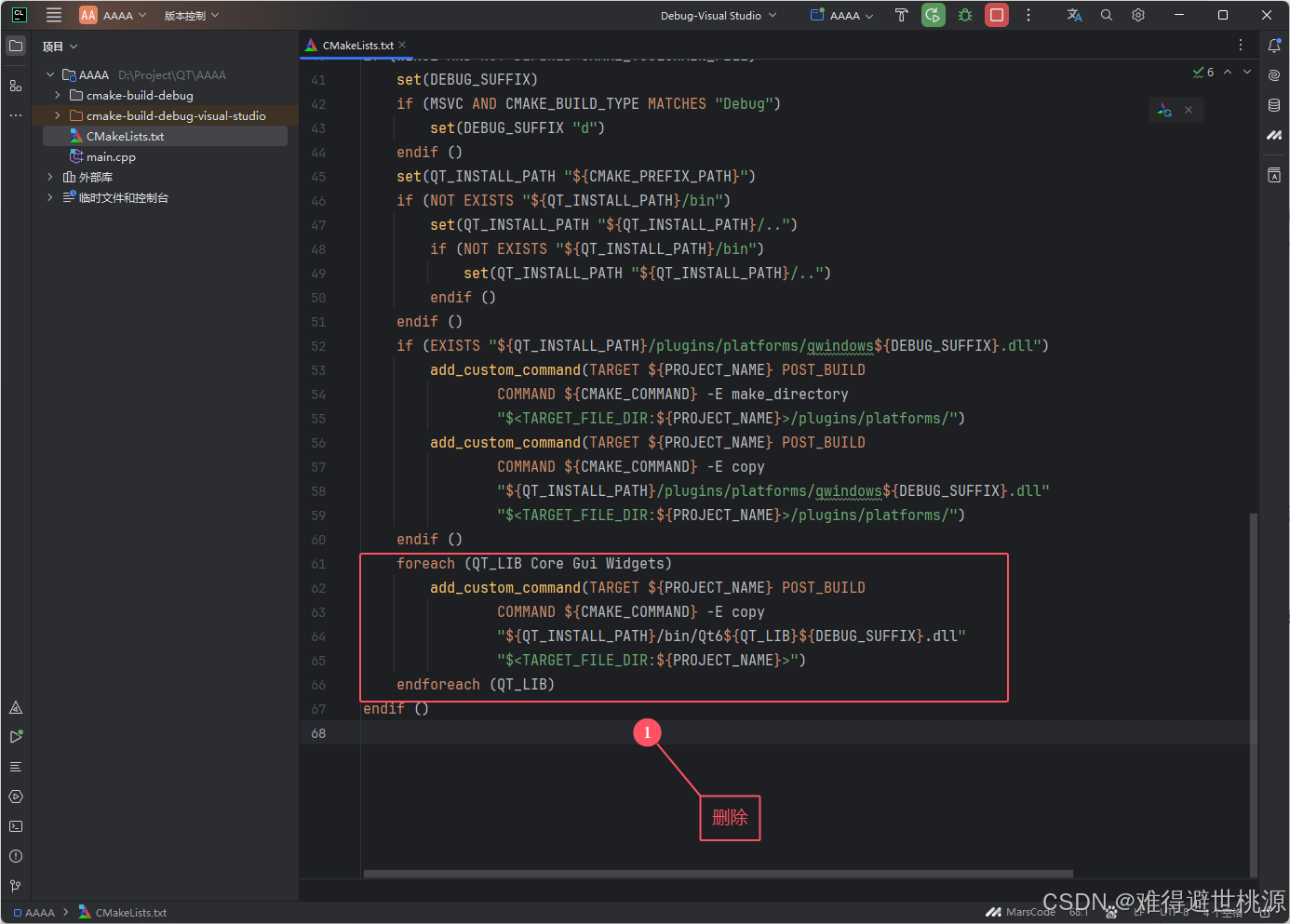Select the cmake-build-debug folder row
Image resolution: width=1290 pixels, height=924 pixels.
165,95
